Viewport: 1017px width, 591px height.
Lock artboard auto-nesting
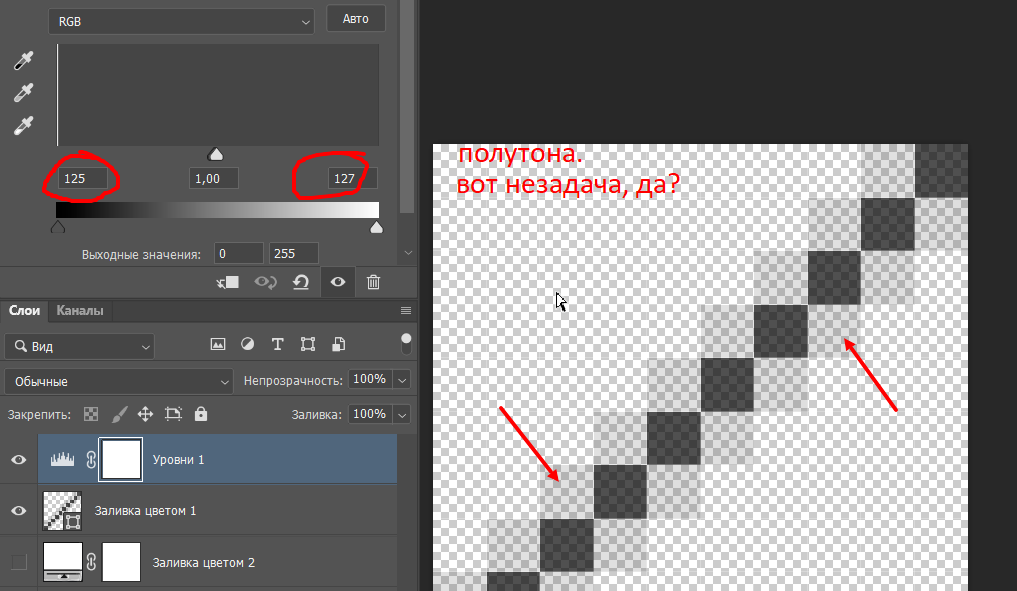point(173,414)
